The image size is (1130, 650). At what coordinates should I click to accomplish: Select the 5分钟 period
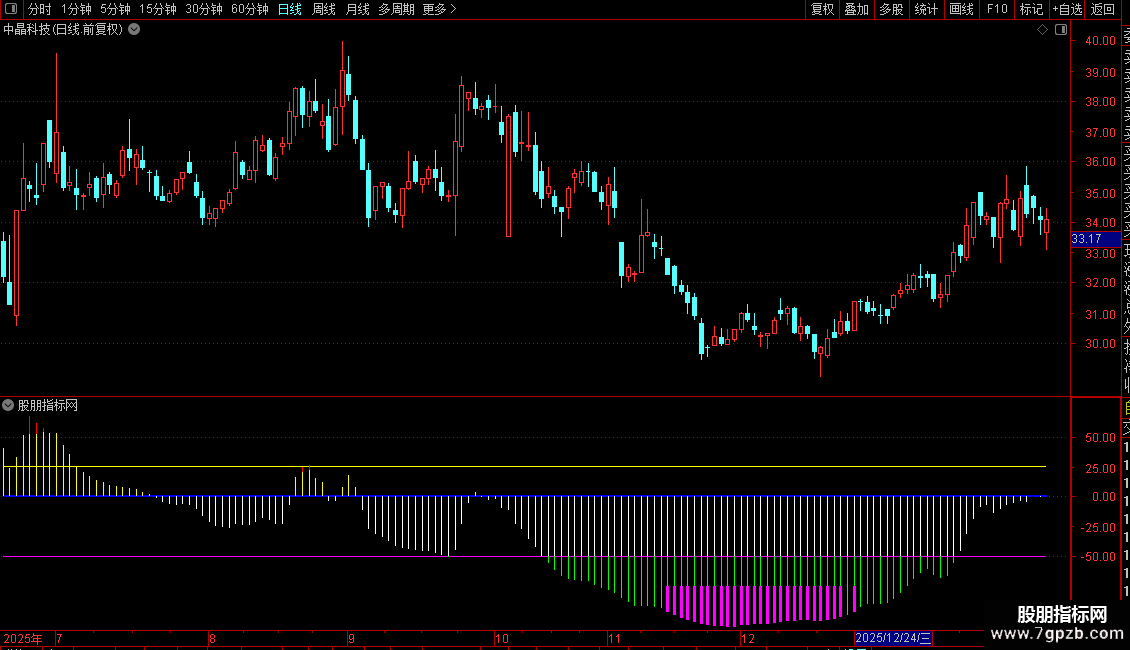click(115, 9)
